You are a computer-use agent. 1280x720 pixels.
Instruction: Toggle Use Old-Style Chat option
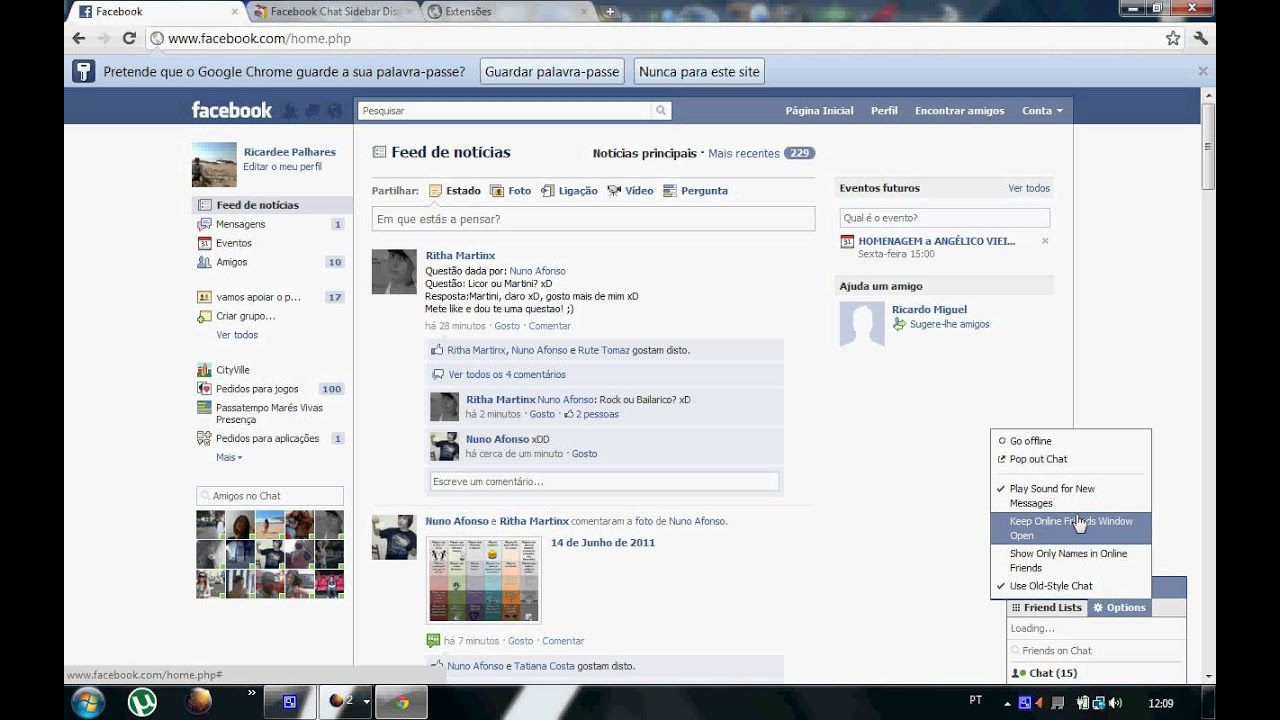pyautogui.click(x=1071, y=586)
